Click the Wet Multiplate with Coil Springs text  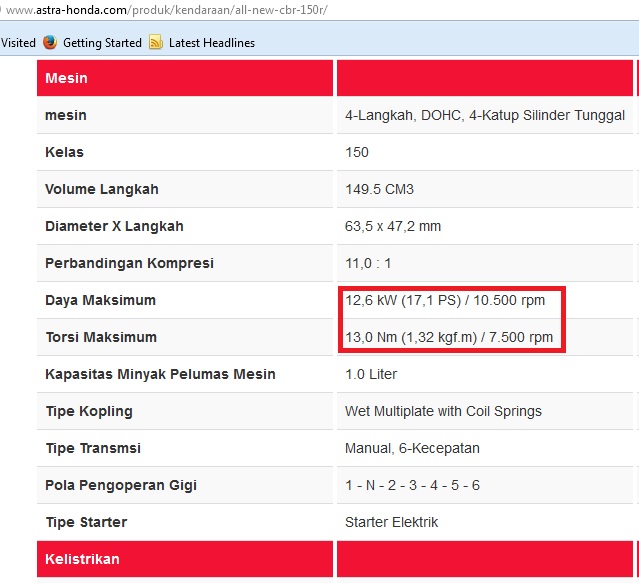point(443,411)
